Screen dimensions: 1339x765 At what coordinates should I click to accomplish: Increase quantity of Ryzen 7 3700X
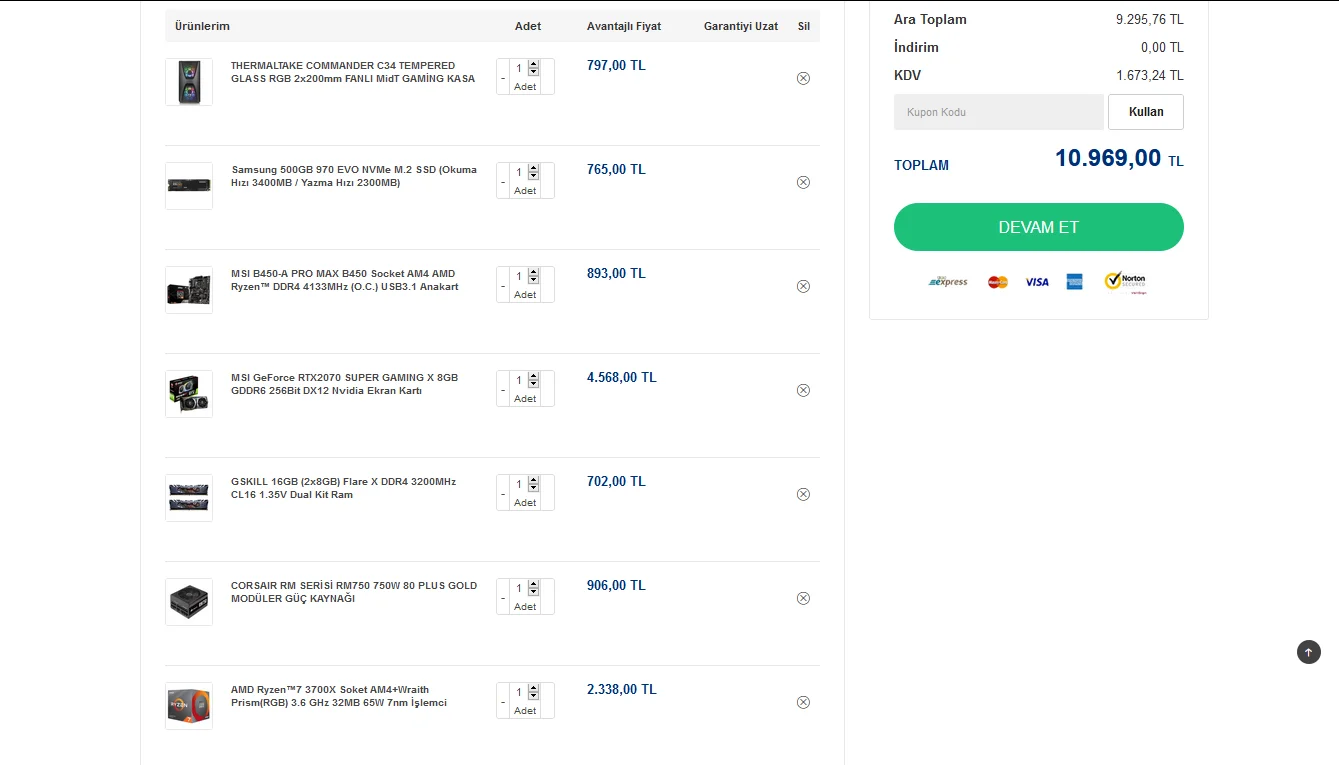click(533, 688)
